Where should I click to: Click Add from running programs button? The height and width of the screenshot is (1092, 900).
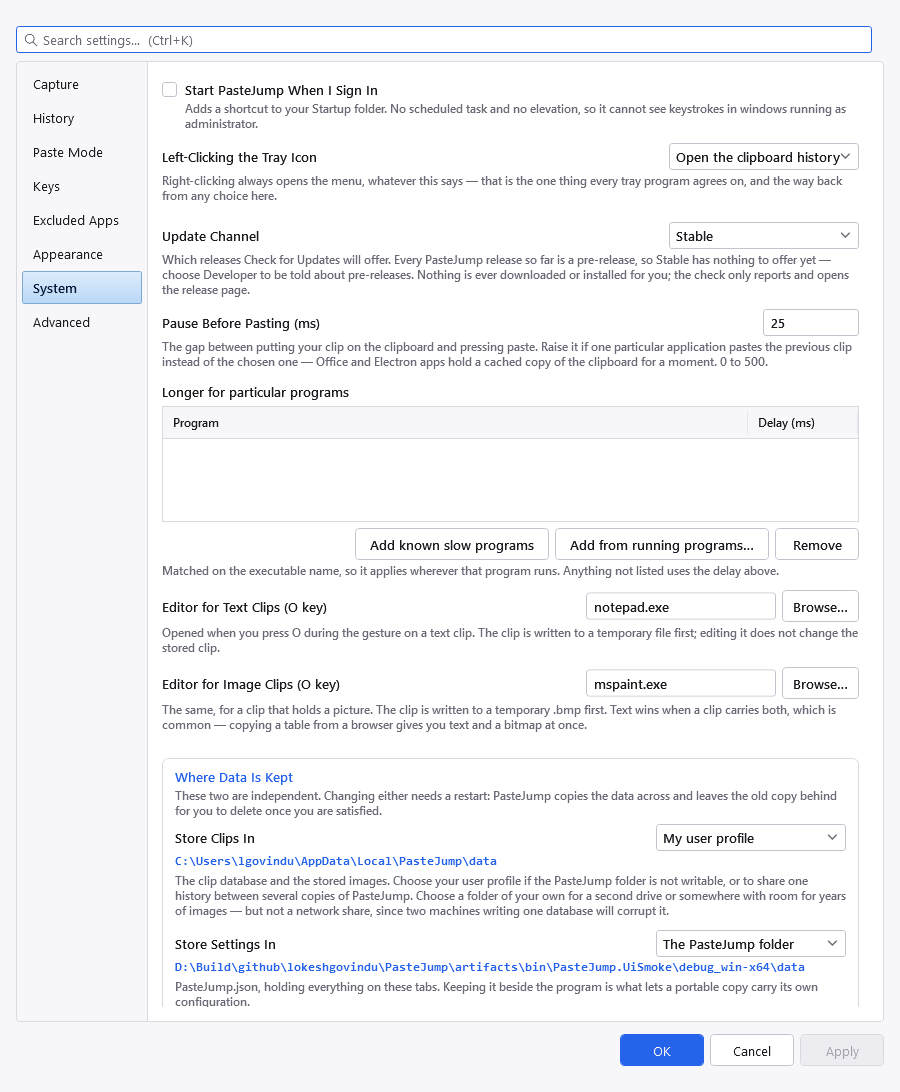pos(661,545)
